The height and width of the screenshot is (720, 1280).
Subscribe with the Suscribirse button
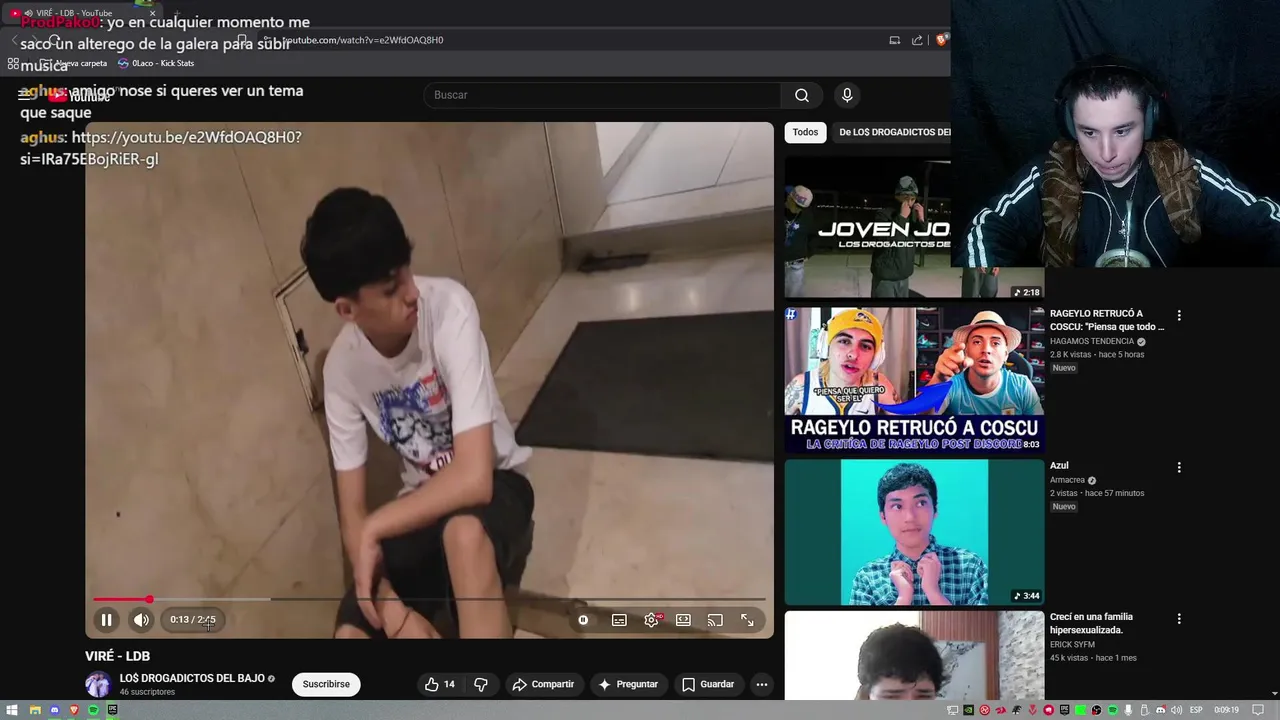(326, 684)
